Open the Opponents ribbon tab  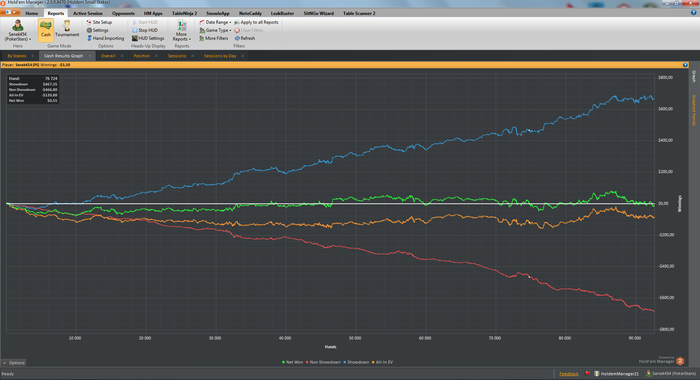(123, 13)
